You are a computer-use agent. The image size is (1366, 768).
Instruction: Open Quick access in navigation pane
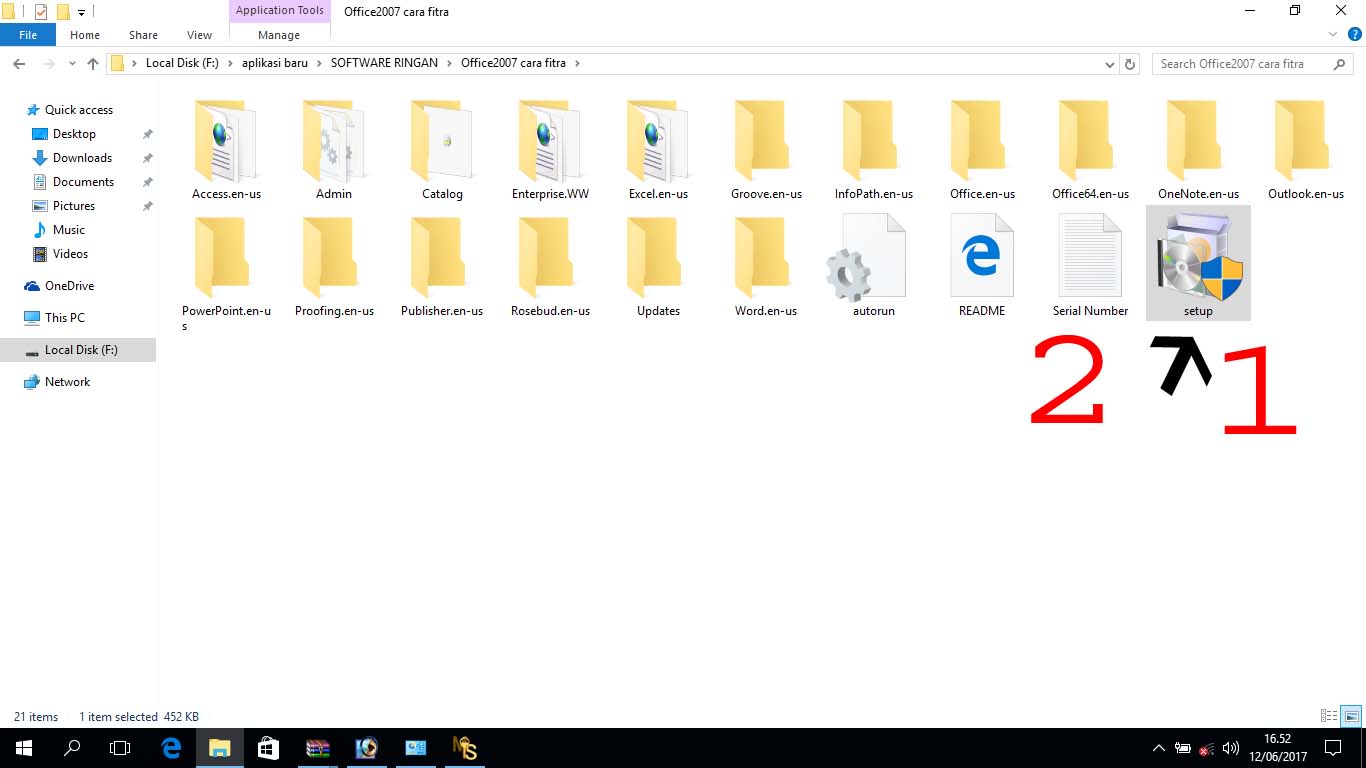[x=79, y=110]
